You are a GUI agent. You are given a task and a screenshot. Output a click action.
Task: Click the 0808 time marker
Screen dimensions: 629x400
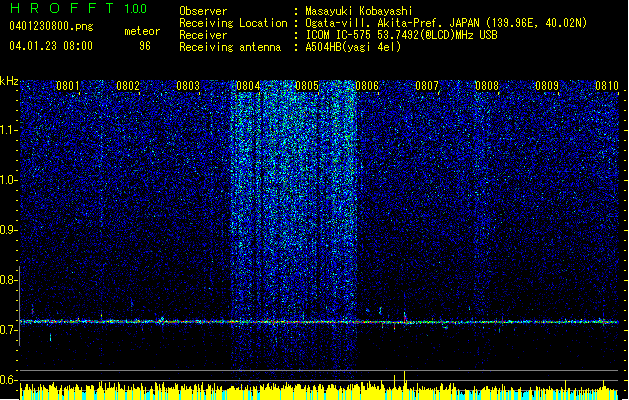pos(487,86)
